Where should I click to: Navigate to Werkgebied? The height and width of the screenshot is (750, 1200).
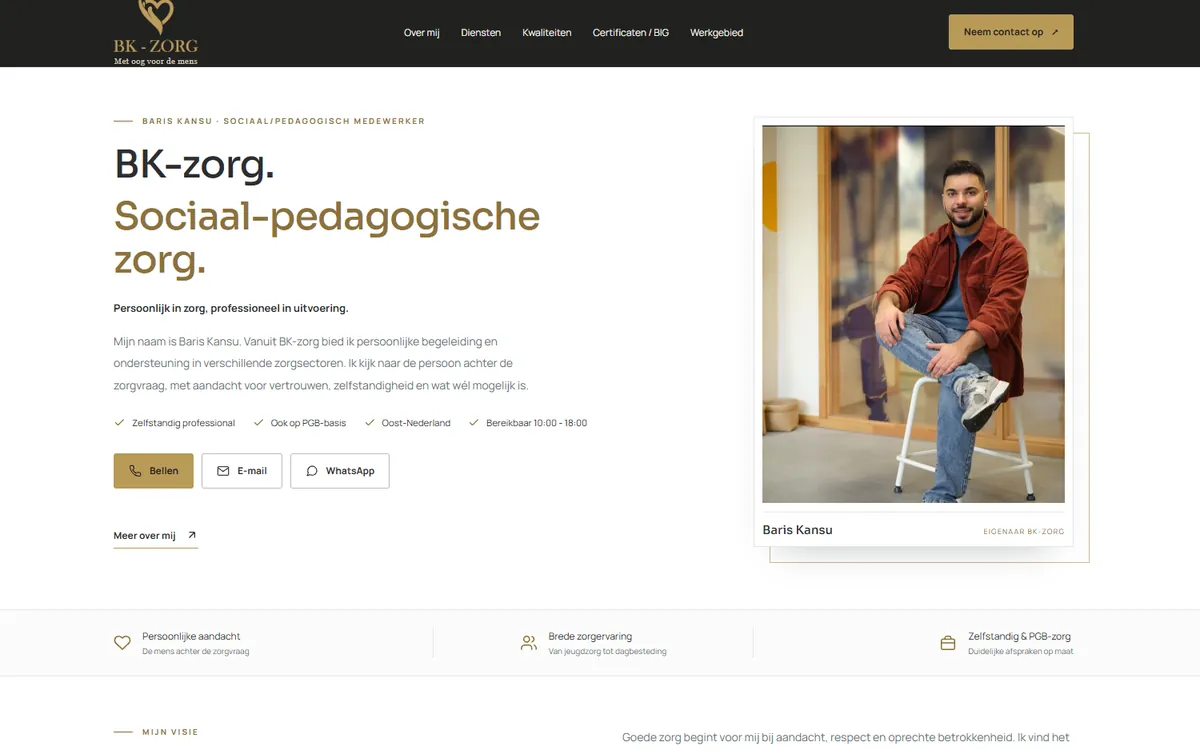[716, 33]
